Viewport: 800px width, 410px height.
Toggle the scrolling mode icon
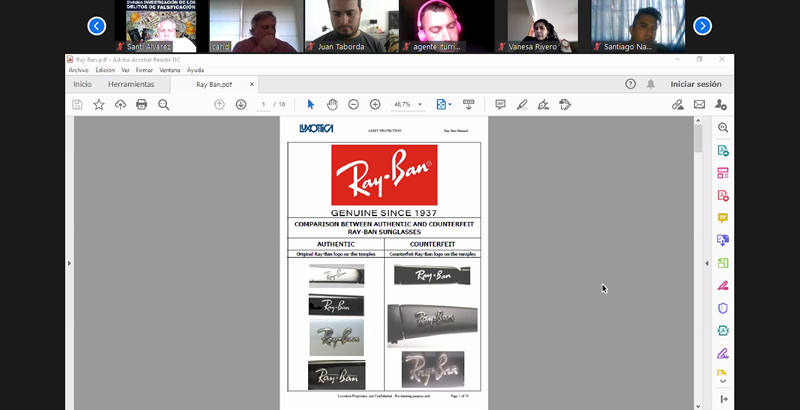468,105
